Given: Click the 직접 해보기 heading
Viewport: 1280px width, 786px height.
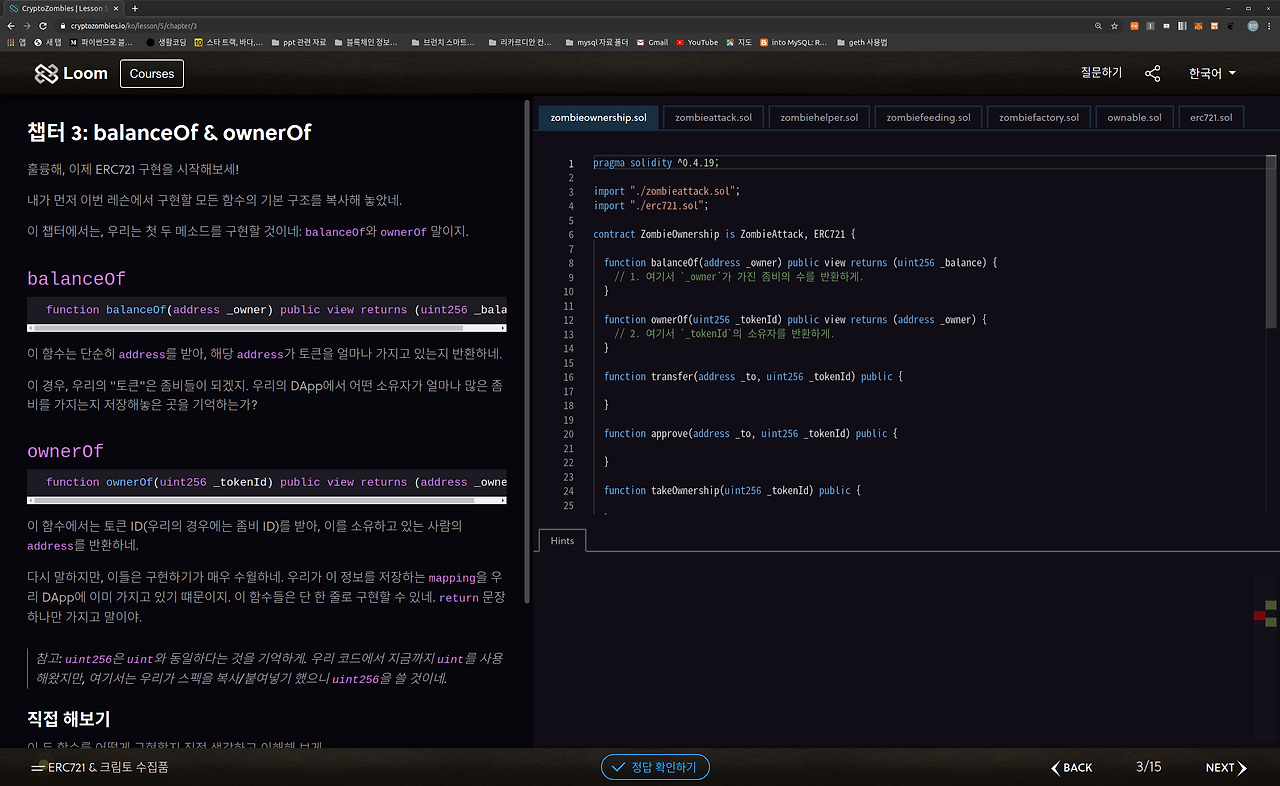Looking at the screenshot, I should (68, 719).
